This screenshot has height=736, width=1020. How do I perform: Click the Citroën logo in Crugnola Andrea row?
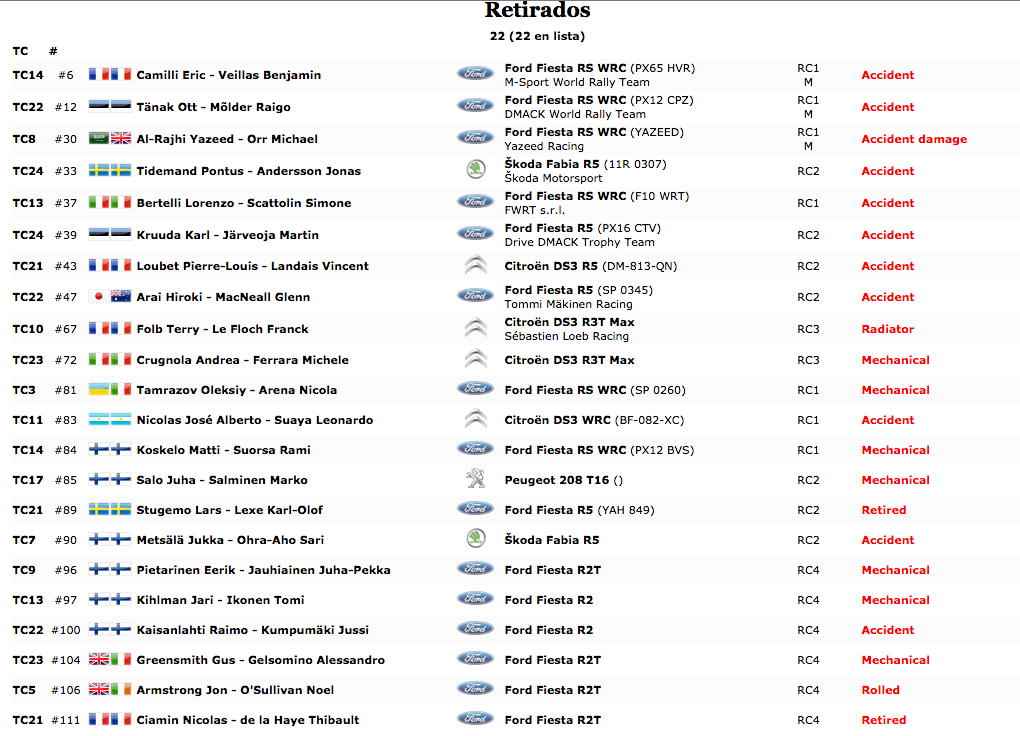click(x=476, y=359)
